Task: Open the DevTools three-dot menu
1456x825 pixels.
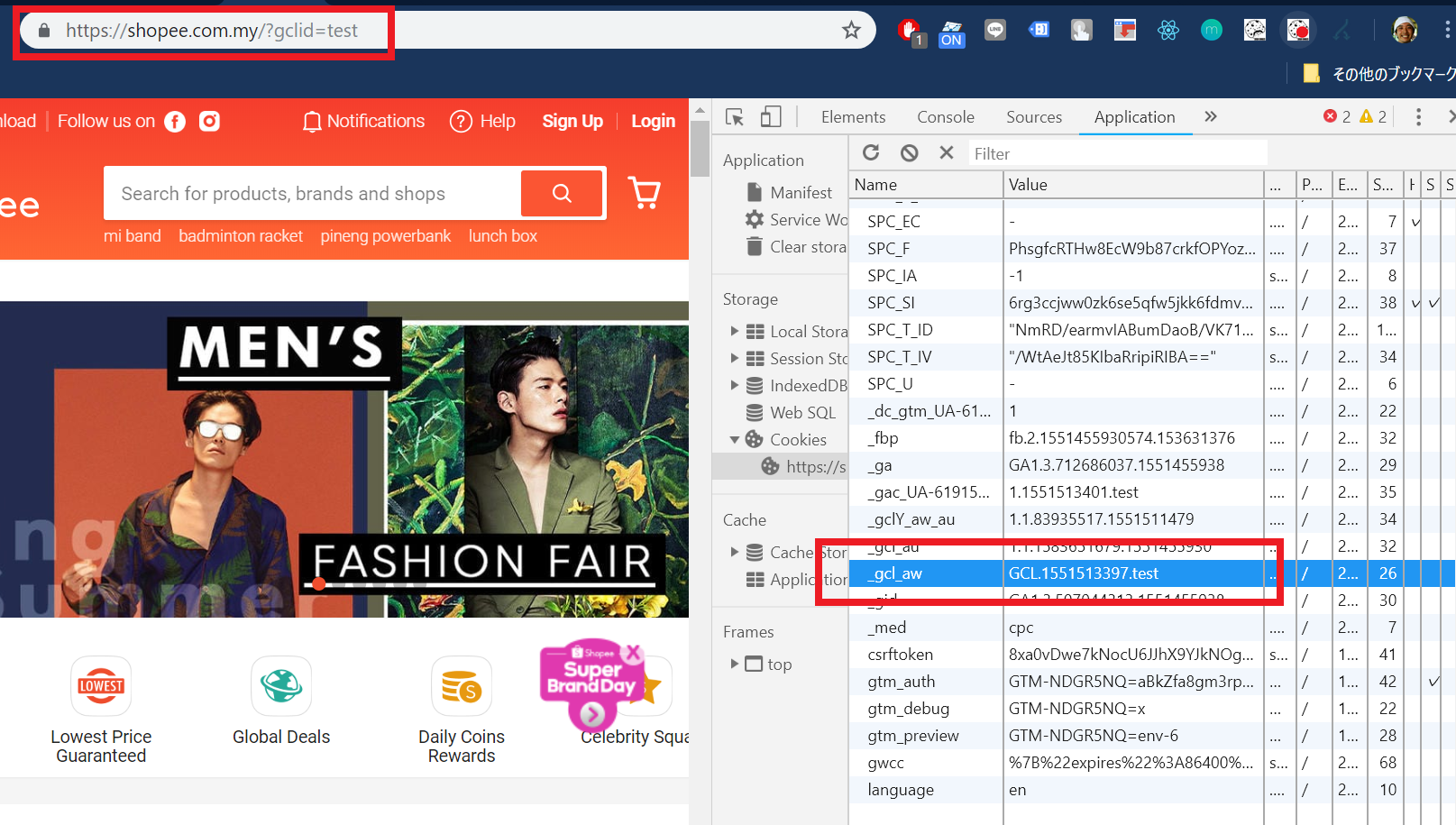Action: click(x=1418, y=117)
